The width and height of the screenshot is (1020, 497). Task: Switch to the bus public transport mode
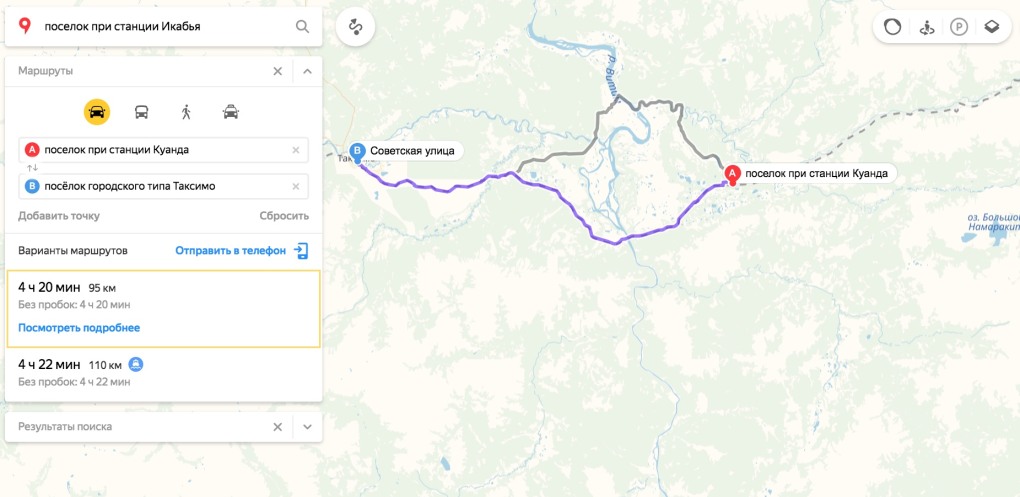point(141,113)
